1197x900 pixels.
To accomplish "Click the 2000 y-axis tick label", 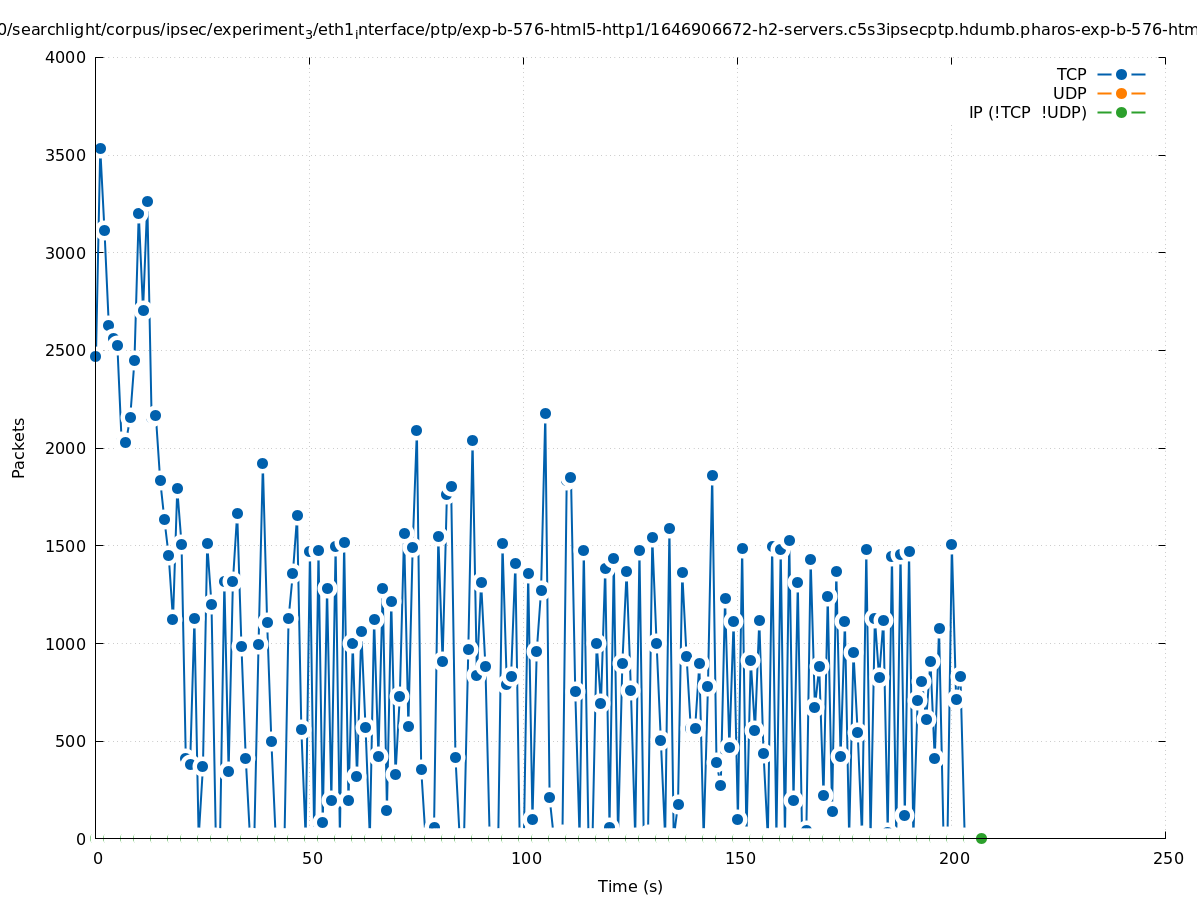I will tap(66, 449).
